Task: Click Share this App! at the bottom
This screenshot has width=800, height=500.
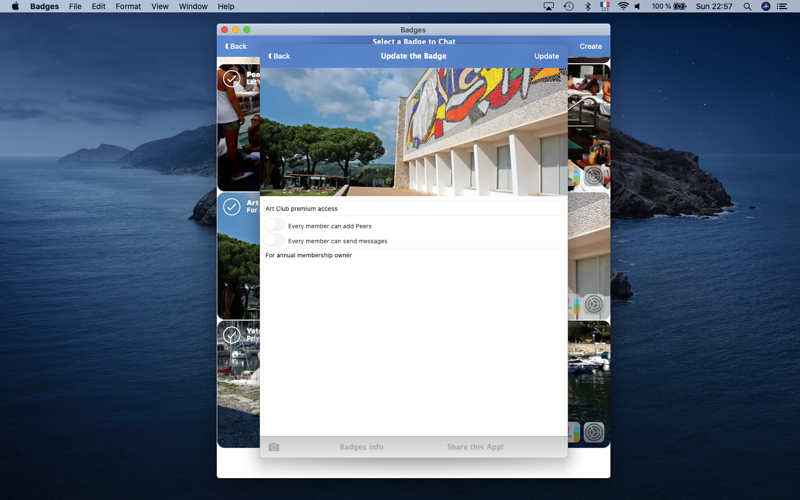Action: click(475, 447)
